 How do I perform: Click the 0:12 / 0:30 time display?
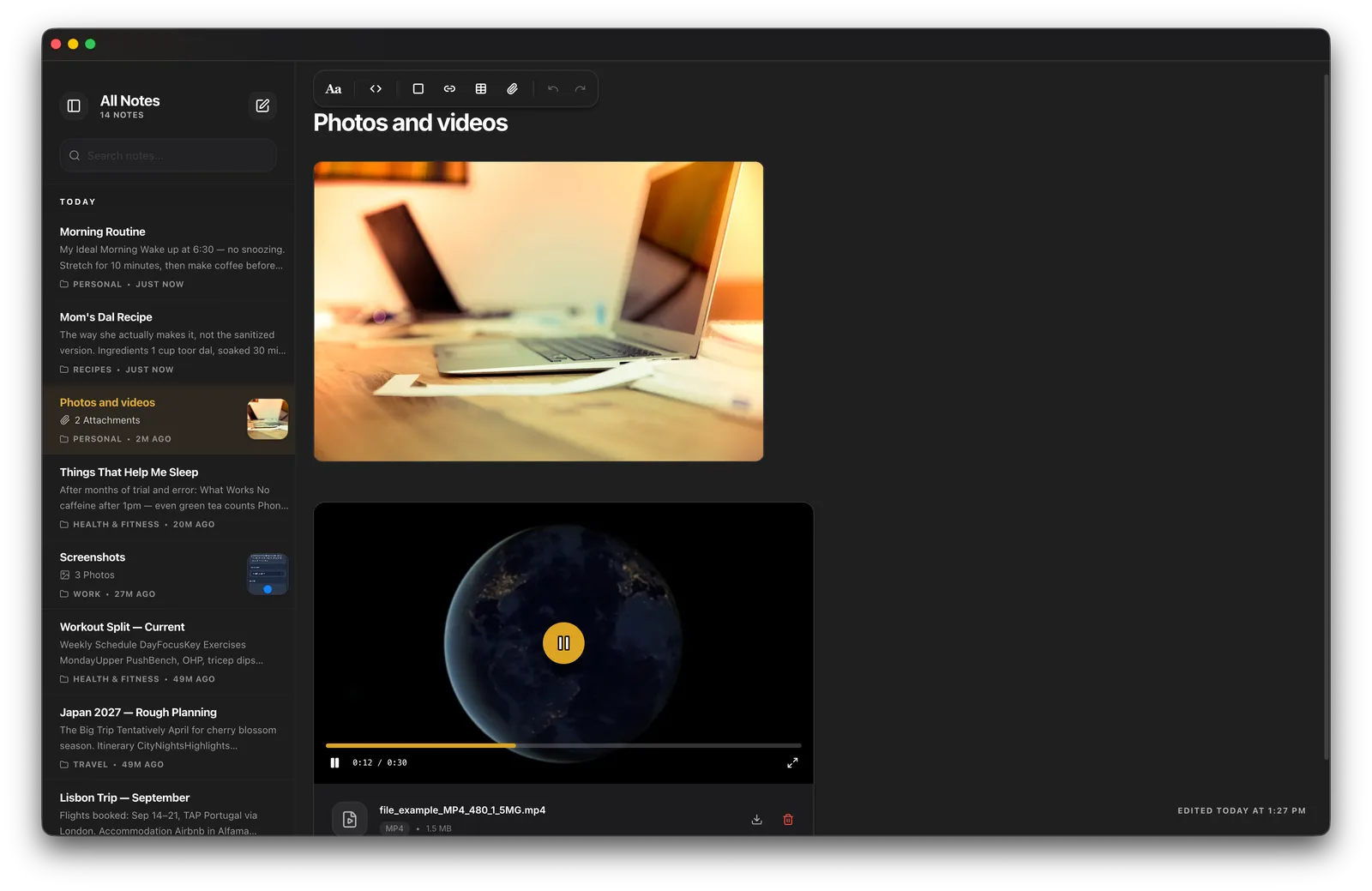[380, 763]
